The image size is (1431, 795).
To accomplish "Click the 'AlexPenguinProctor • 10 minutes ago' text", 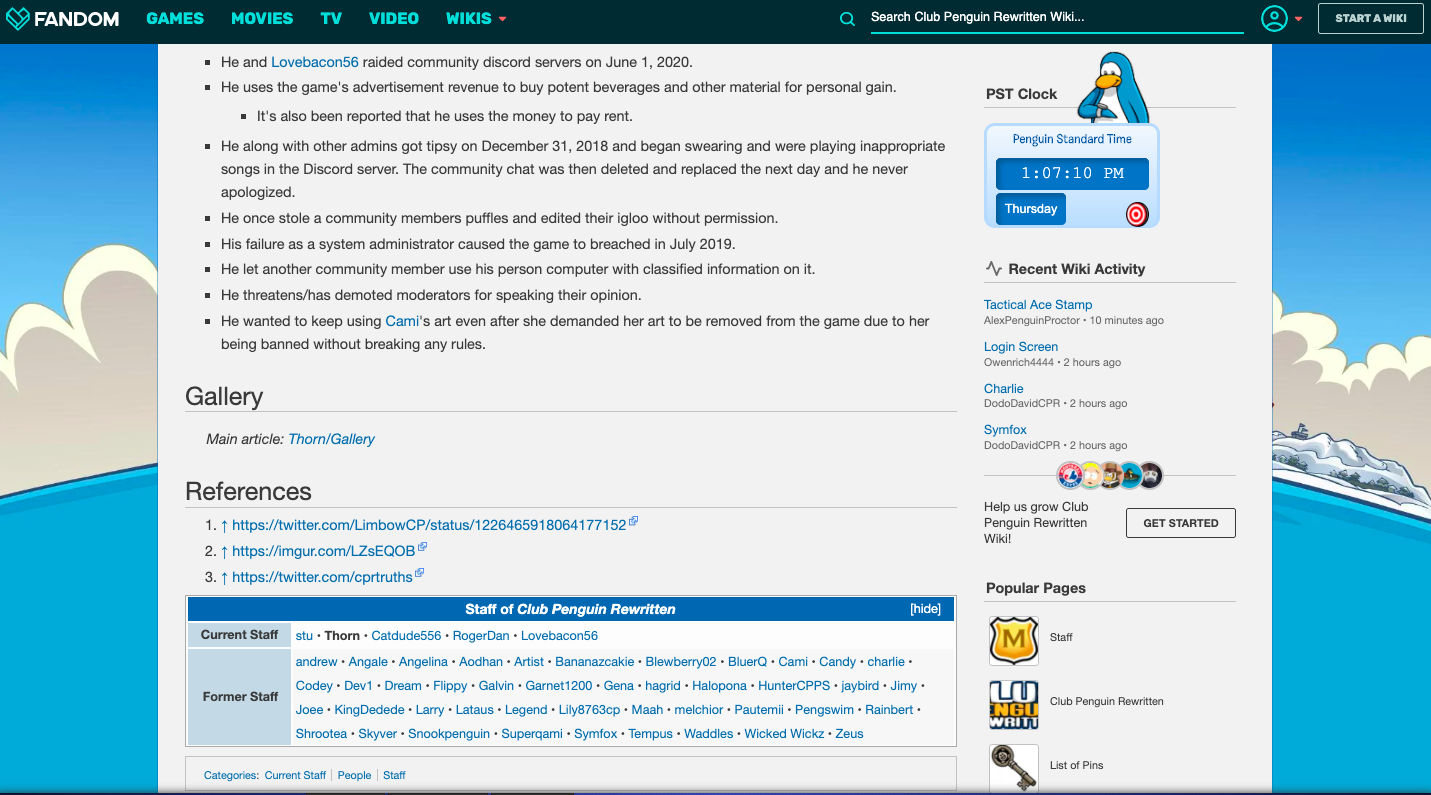I will pyautogui.click(x=1073, y=321).
